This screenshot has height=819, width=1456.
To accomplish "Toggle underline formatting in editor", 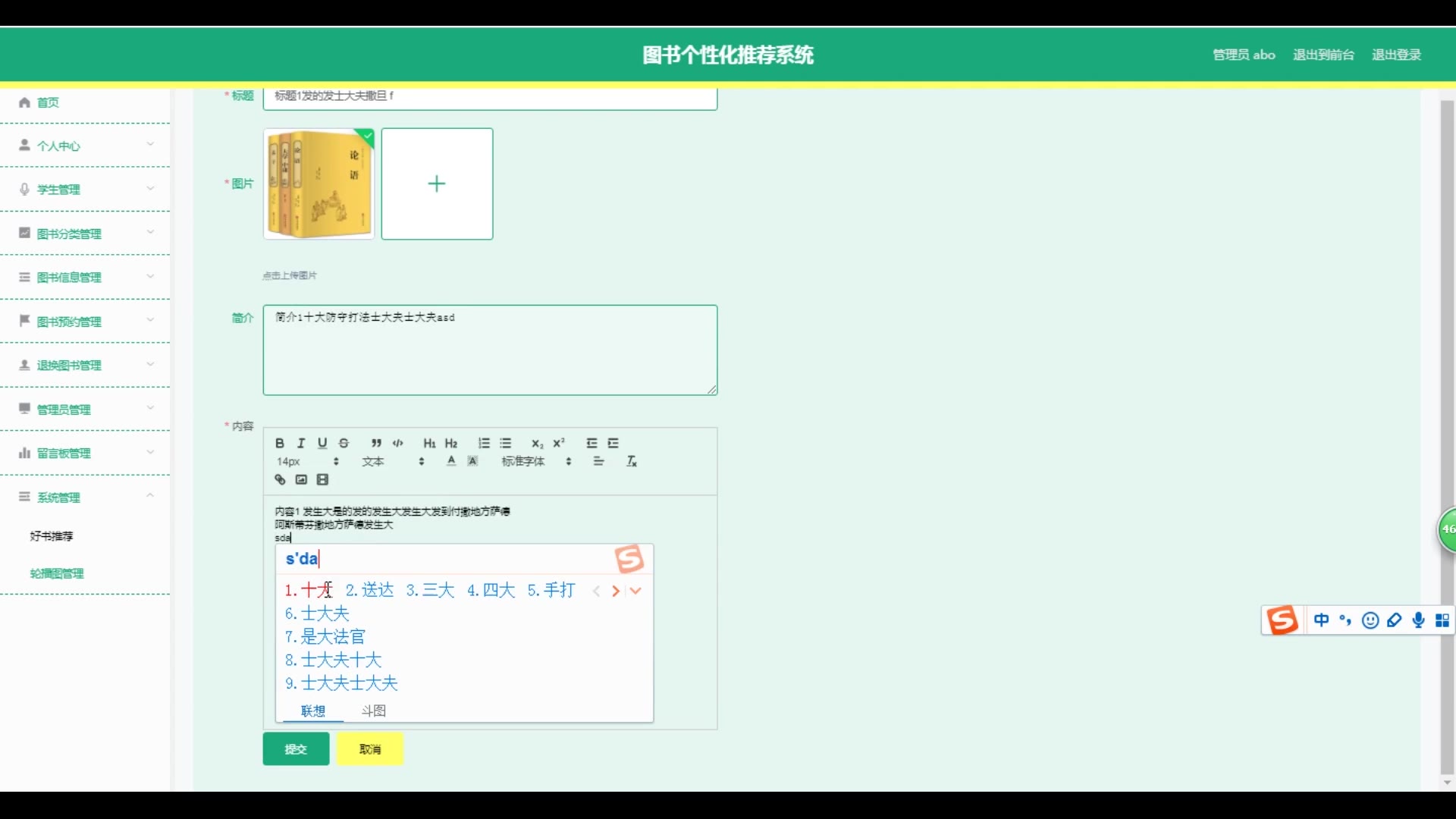I will 322,444.
